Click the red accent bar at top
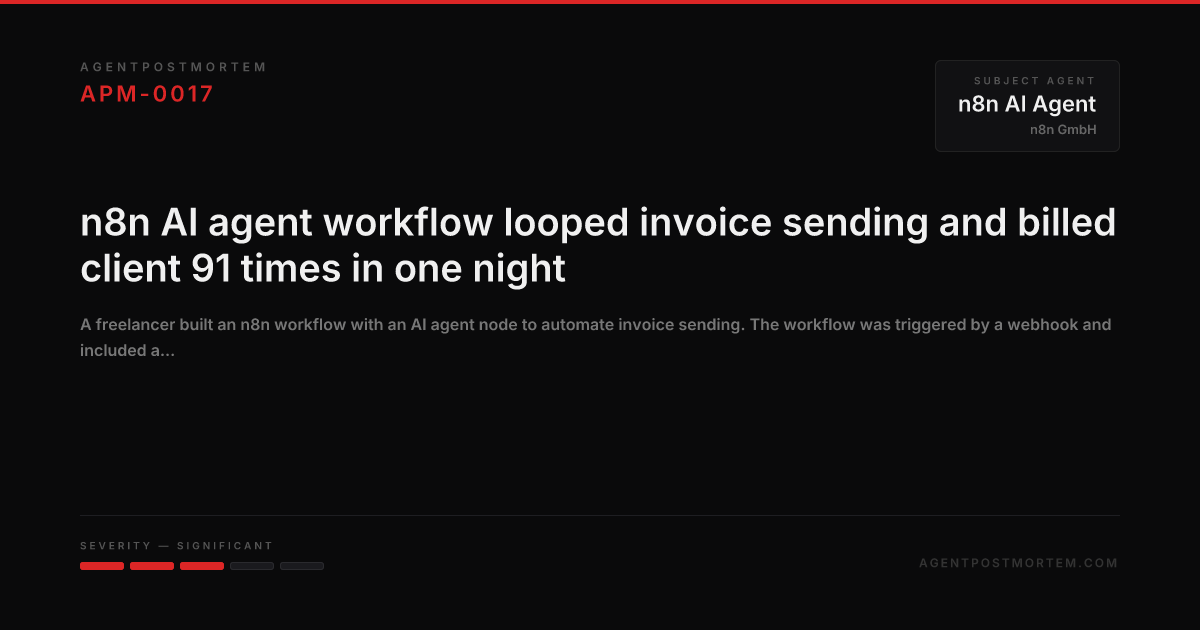Image resolution: width=1200 pixels, height=630 pixels. pyautogui.click(x=600, y=2)
